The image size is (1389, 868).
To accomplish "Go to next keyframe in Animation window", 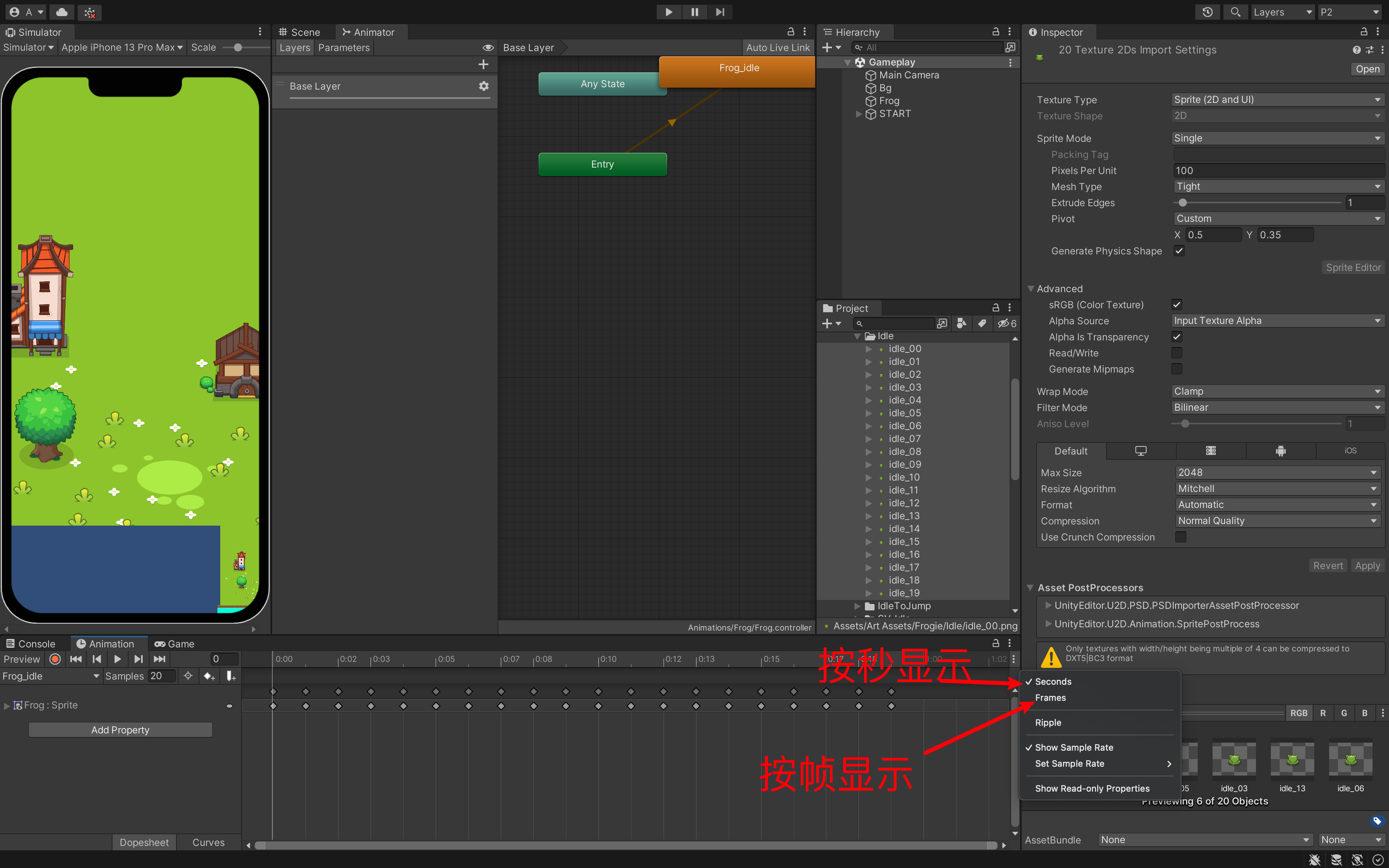I will point(138,659).
